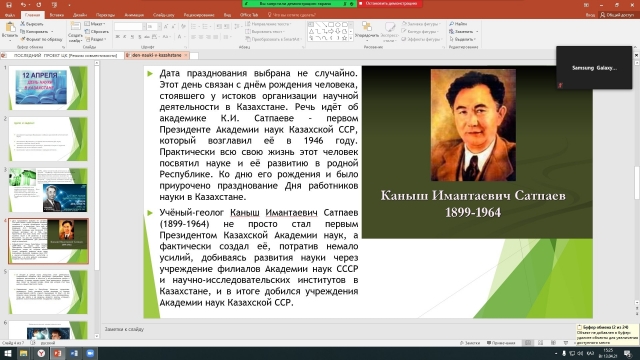Click the Cut (Вырезать) scissors icon
The height and width of the screenshot is (360, 640).
pyautogui.click(x=23, y=24)
